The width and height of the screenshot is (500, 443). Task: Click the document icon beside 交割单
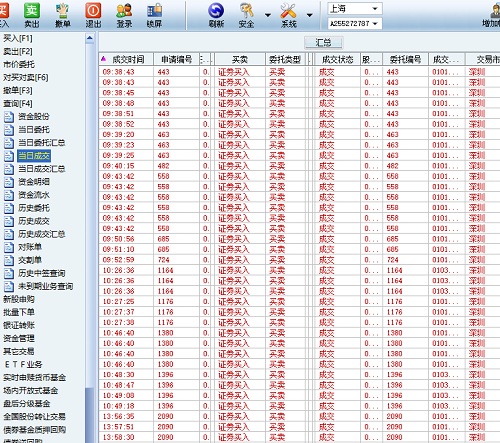[x=9, y=260]
